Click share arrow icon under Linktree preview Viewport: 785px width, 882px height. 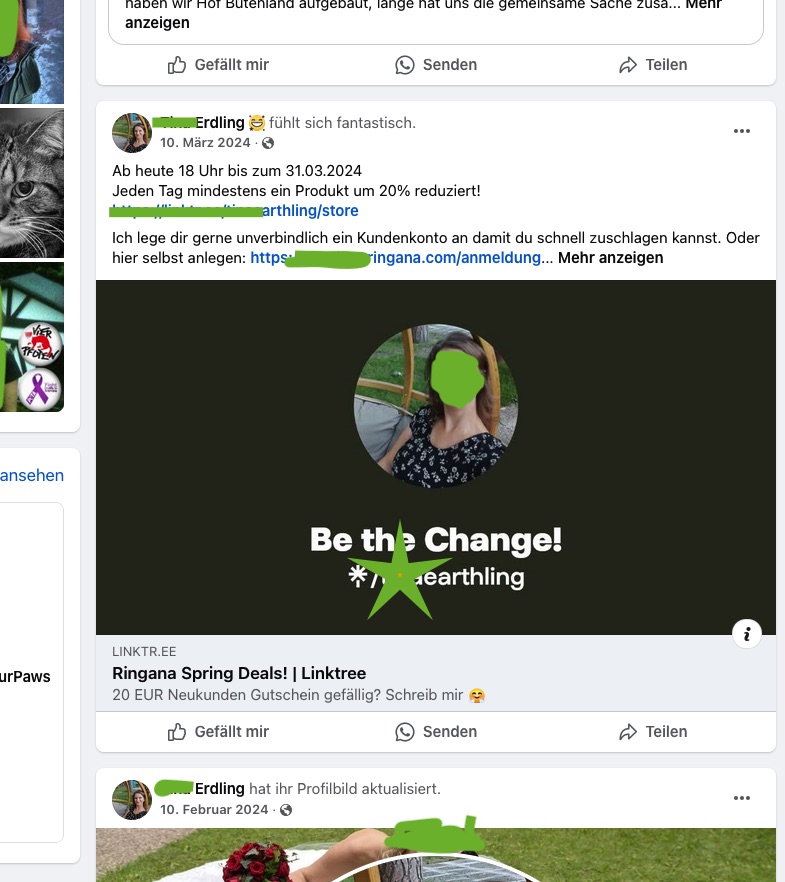pos(628,731)
